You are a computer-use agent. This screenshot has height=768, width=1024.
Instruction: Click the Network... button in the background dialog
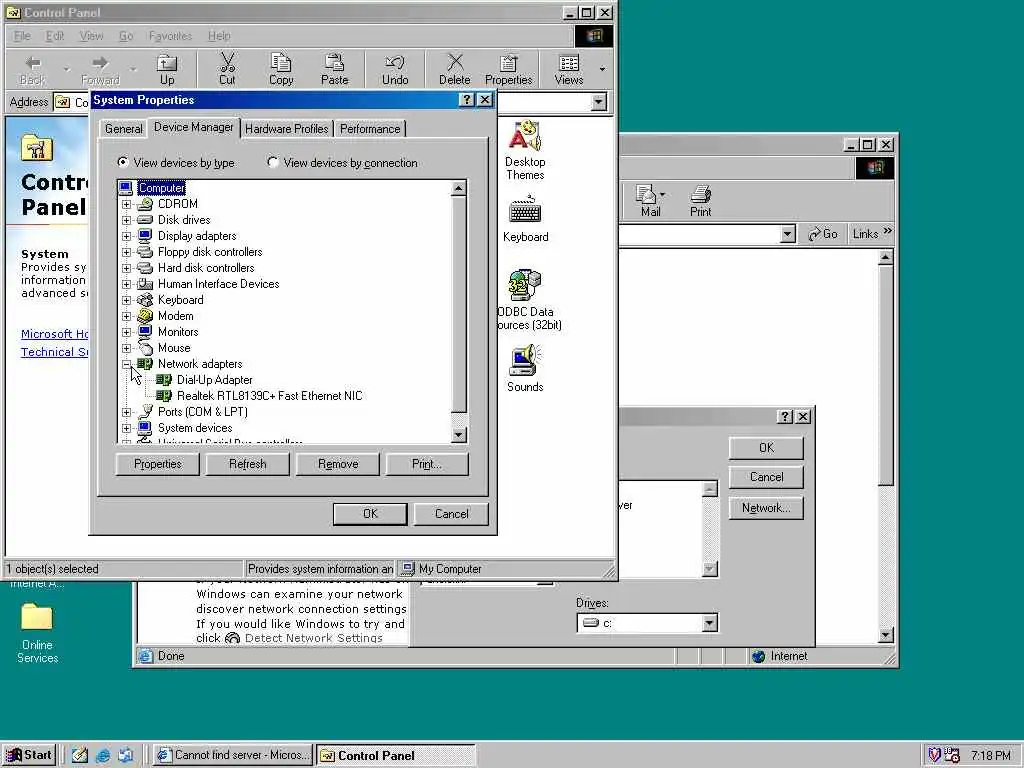click(x=766, y=508)
